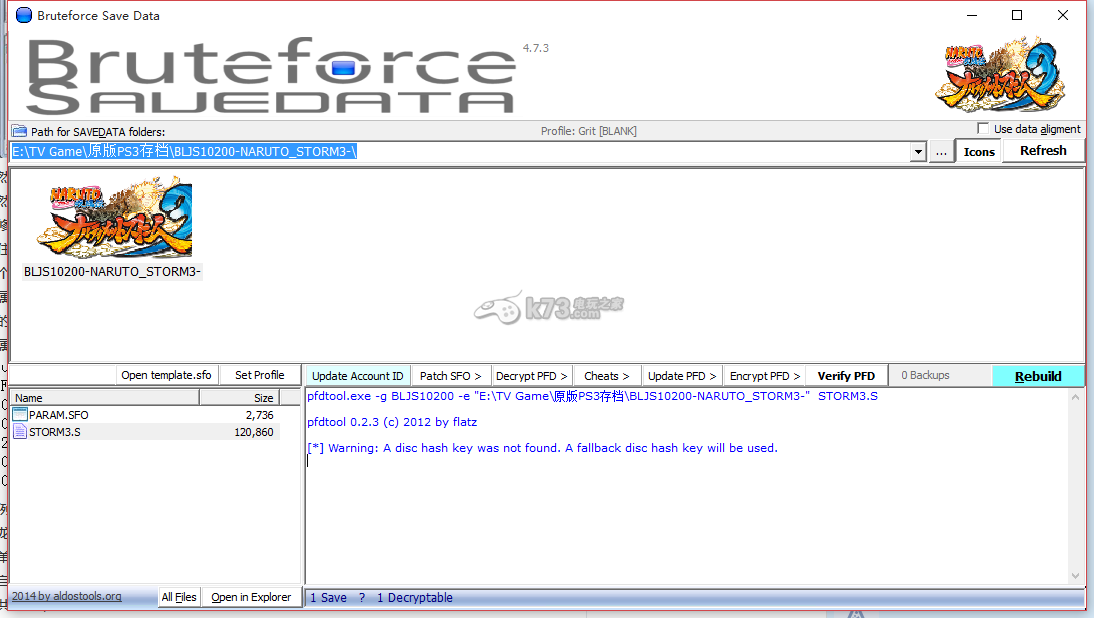Screen dimensions: 1094x618
Task: Click the All Files button
Action: 179,597
